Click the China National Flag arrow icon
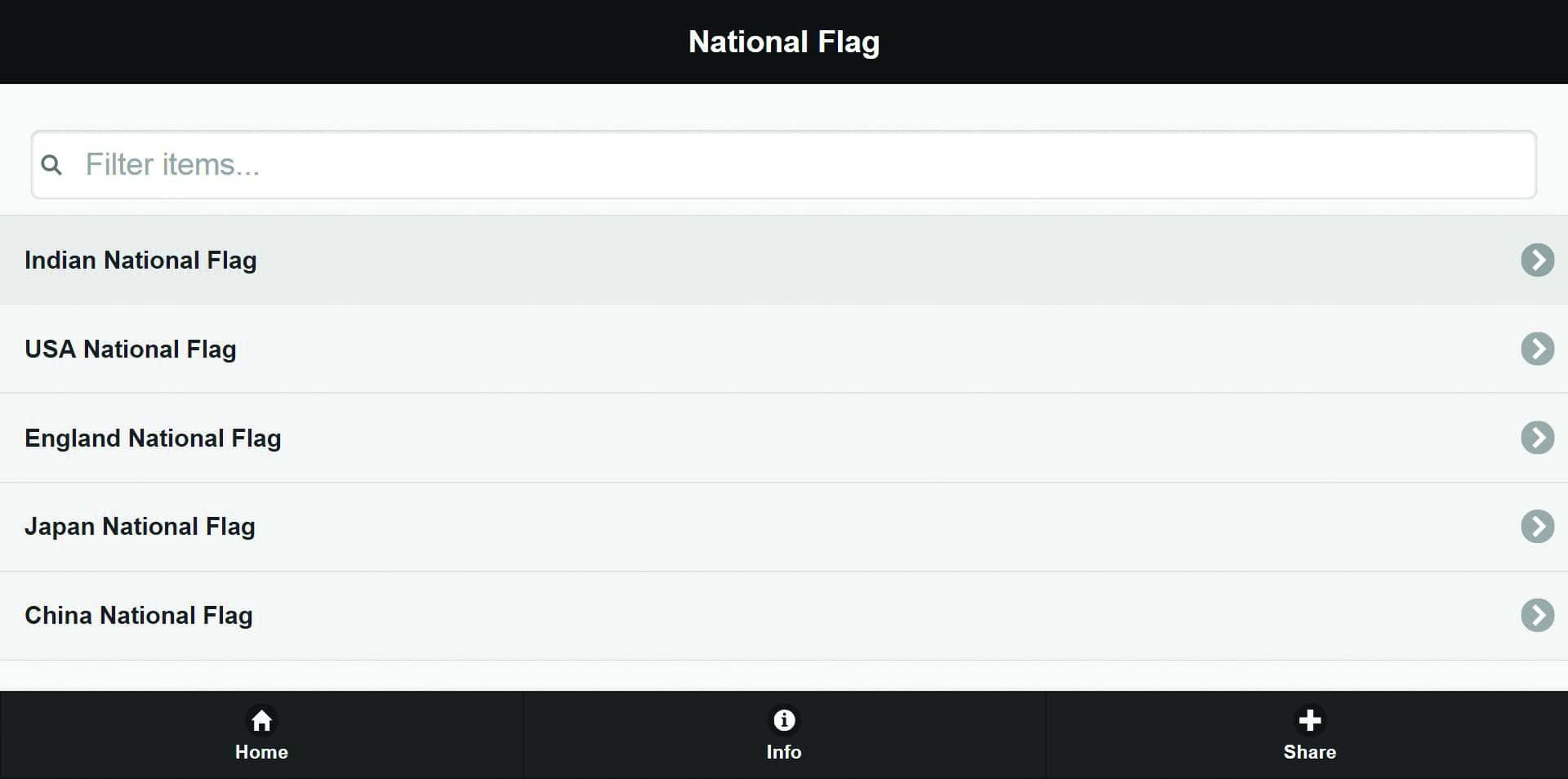1568x779 pixels. (1537, 616)
